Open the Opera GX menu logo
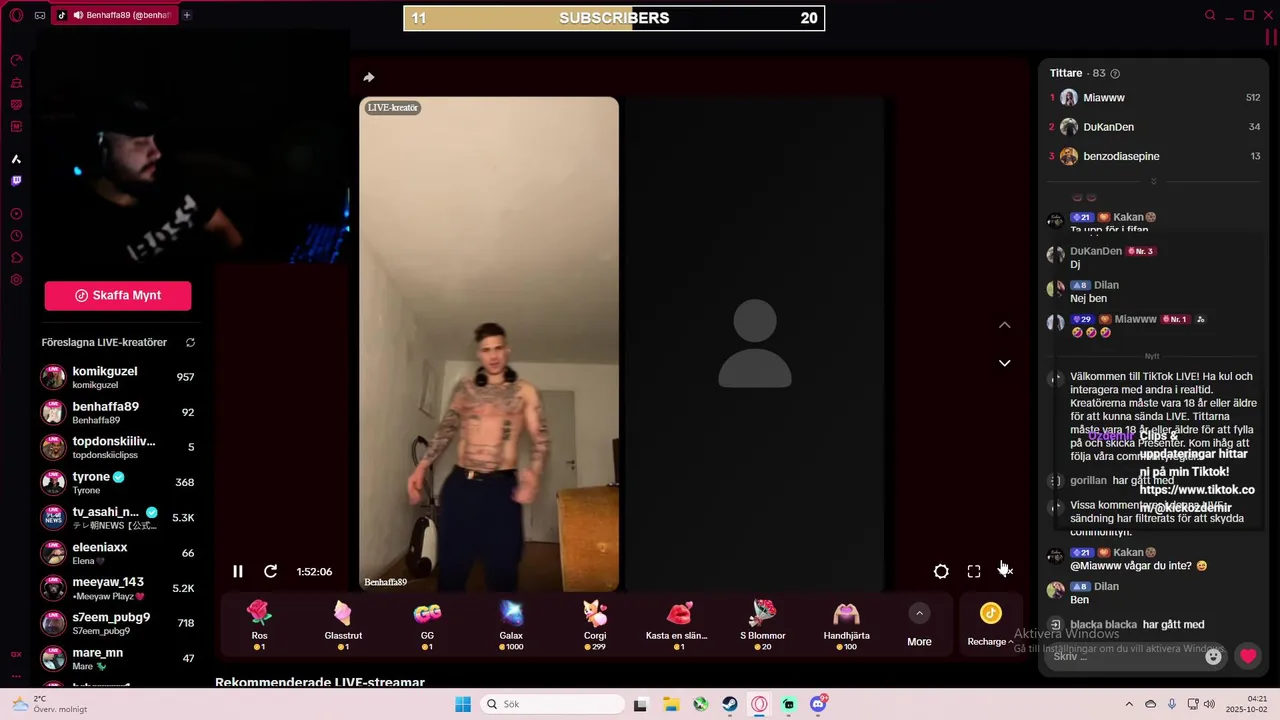 [16, 15]
